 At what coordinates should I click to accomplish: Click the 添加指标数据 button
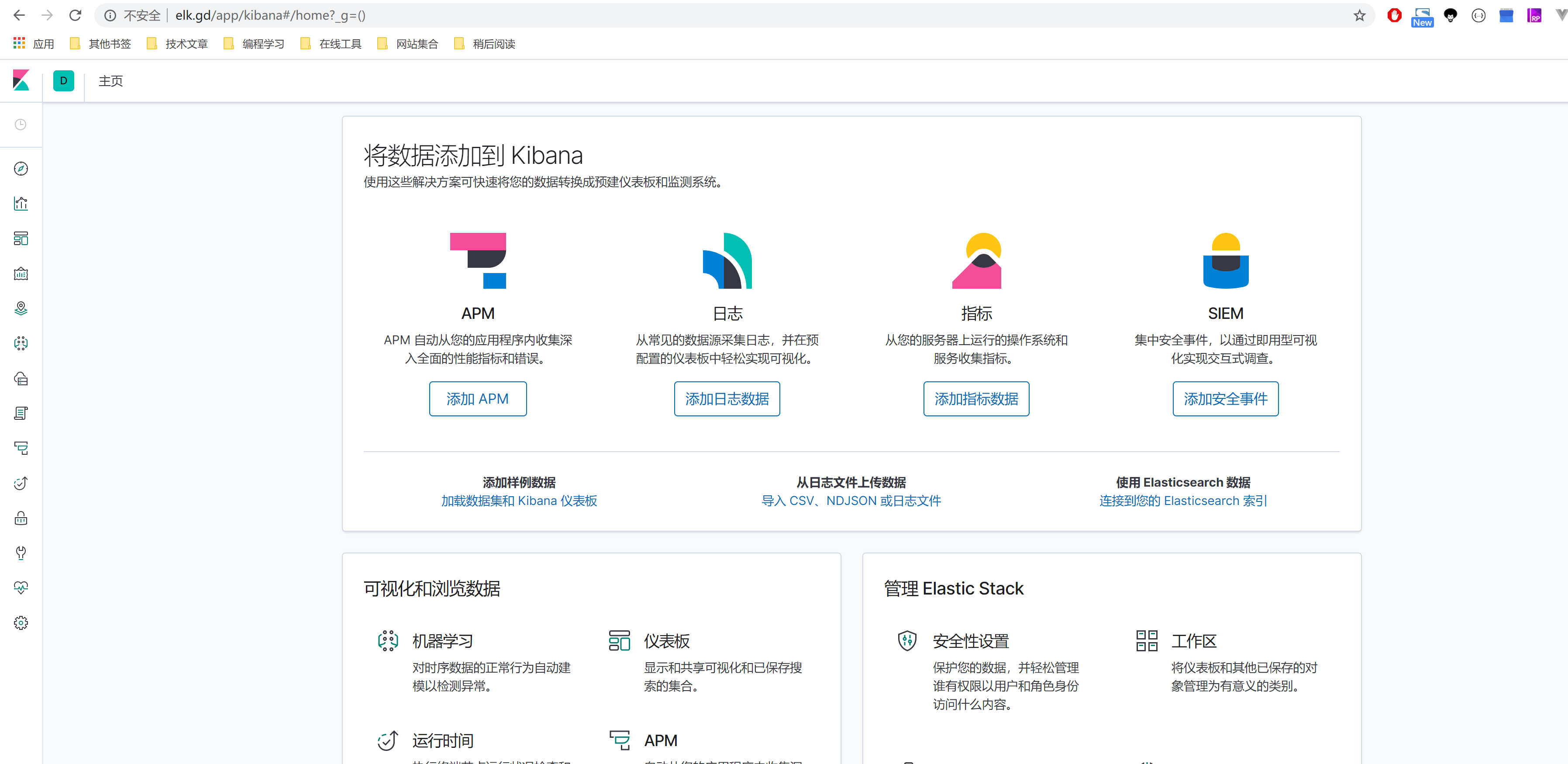(976, 399)
